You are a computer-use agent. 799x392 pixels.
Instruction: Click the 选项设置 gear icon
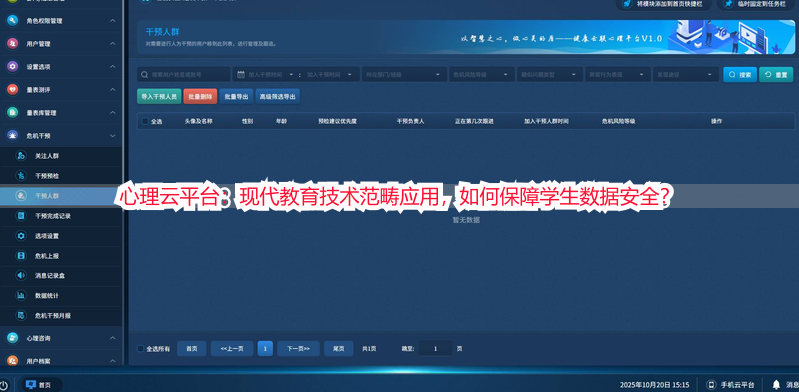tap(21, 236)
